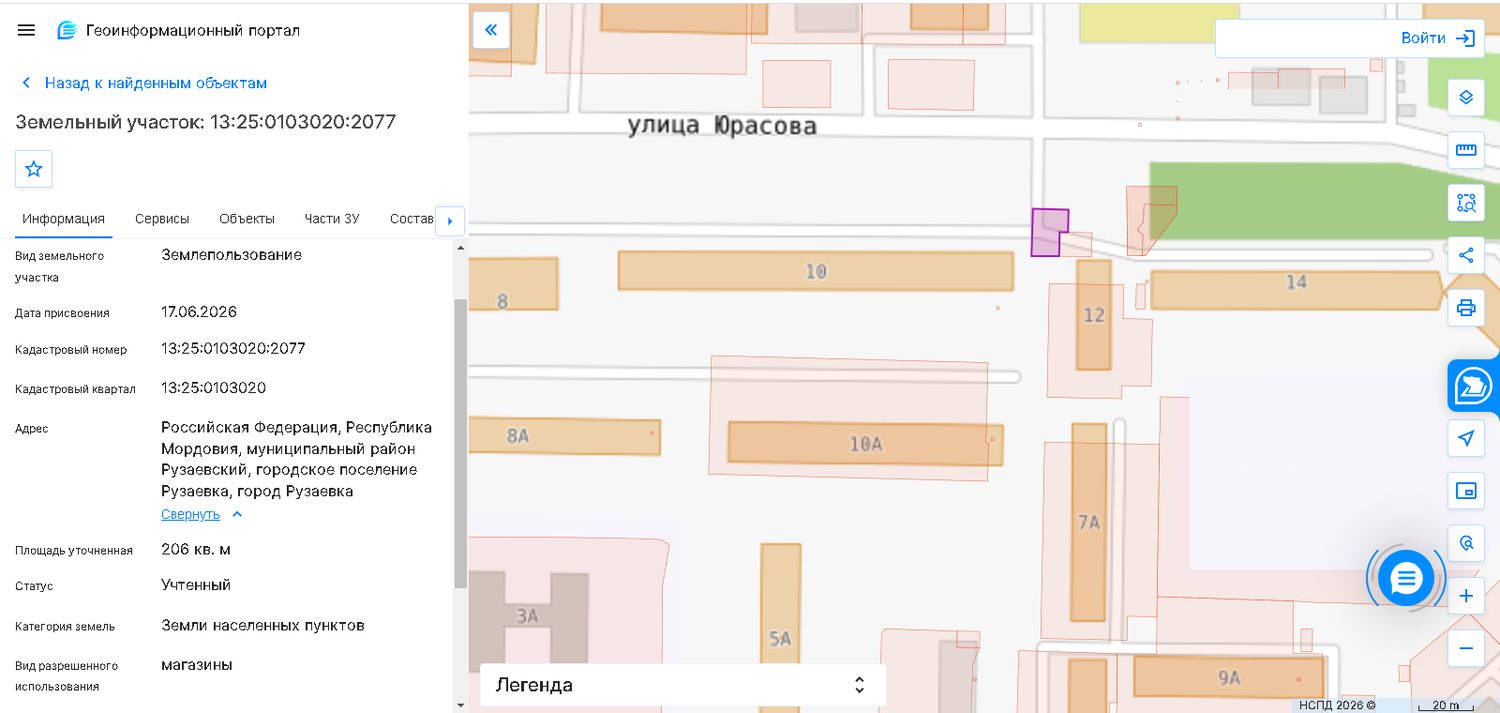
Task: Open the blue map folder side tab
Action: tap(1474, 385)
